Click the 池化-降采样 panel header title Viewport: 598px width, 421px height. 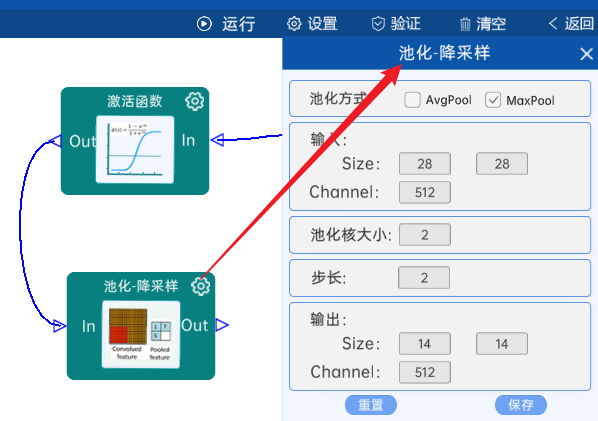click(x=444, y=53)
